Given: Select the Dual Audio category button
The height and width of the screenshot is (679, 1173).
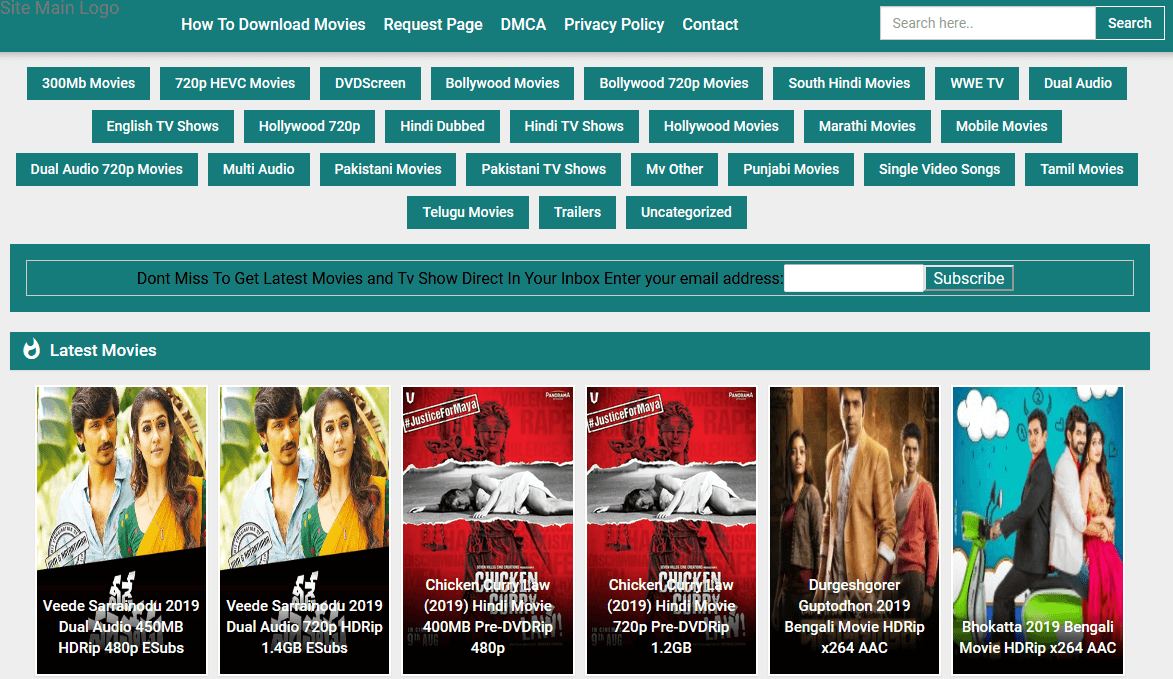Looking at the screenshot, I should (1078, 83).
